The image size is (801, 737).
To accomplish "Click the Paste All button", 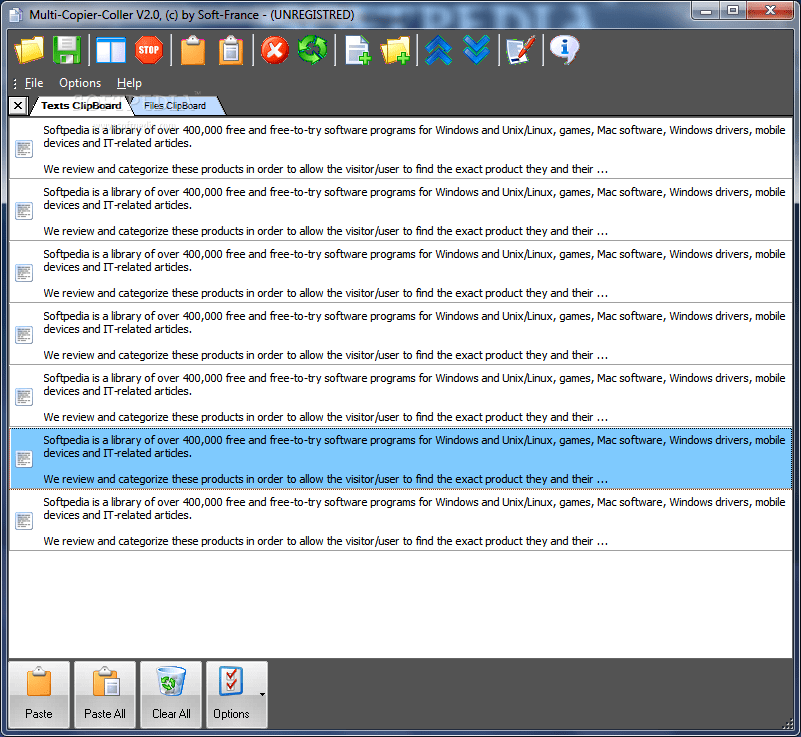I will 105,695.
